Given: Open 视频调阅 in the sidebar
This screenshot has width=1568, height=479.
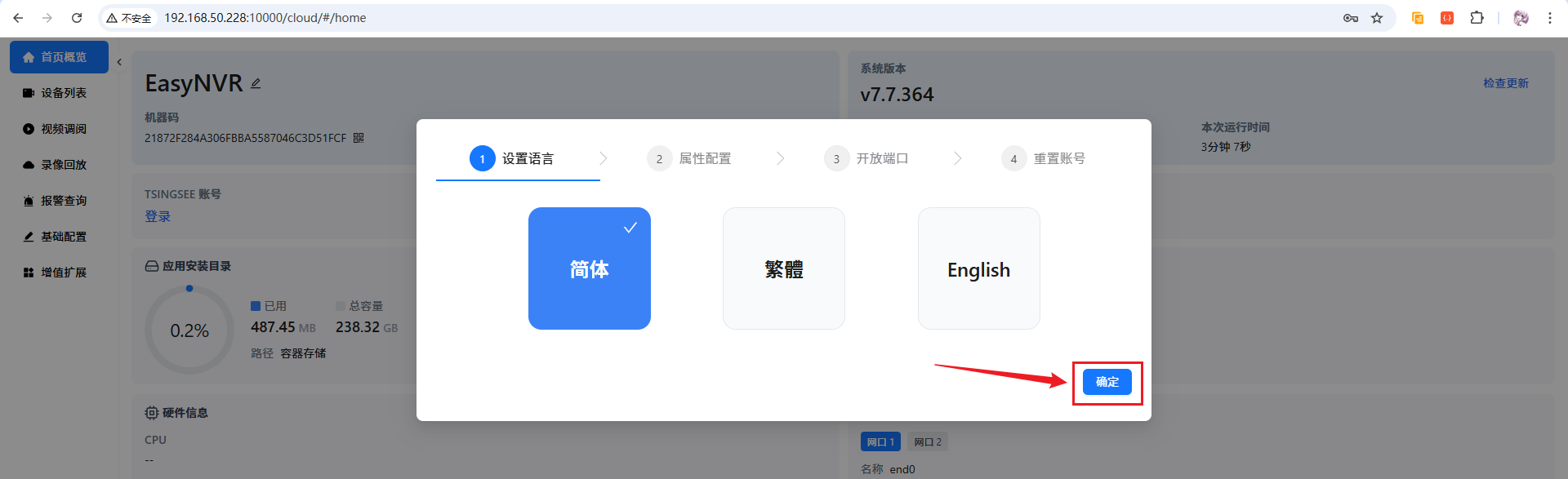Looking at the screenshot, I should (63, 129).
